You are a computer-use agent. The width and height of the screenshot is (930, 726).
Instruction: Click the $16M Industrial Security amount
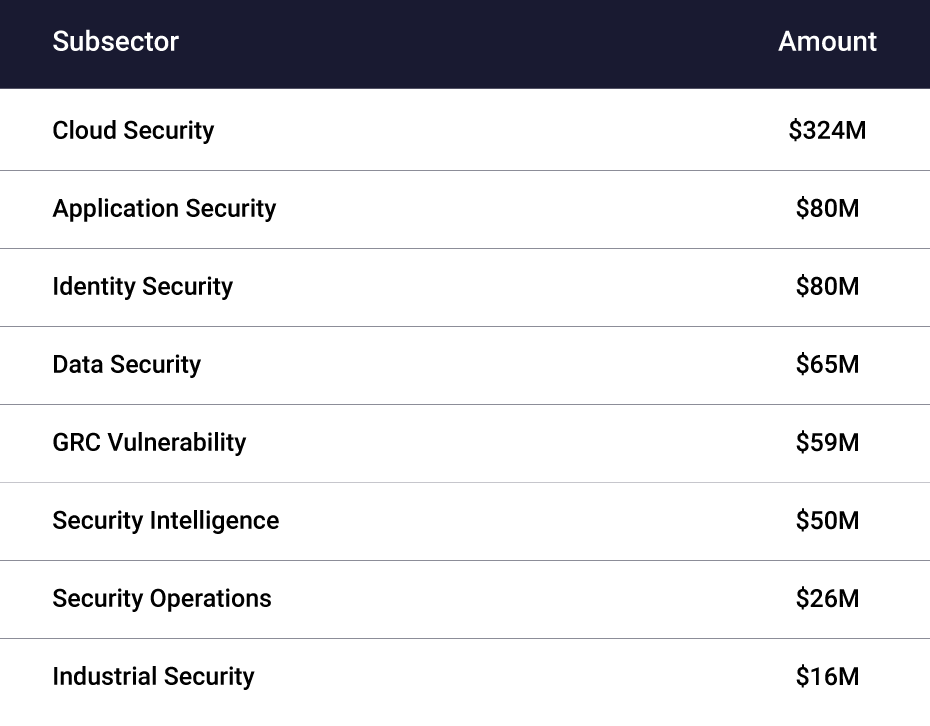[827, 677]
